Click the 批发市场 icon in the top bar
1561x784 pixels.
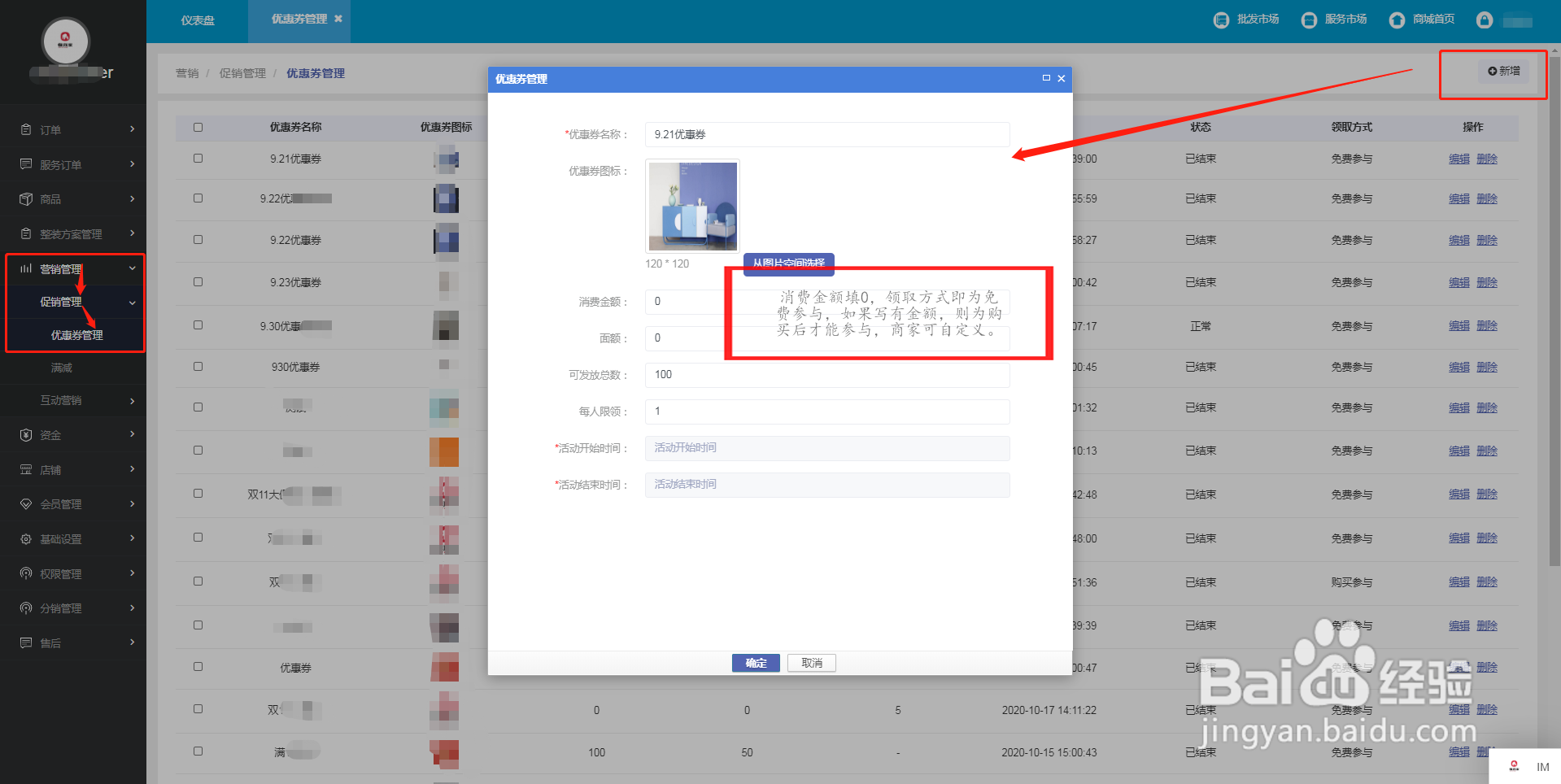click(1221, 20)
